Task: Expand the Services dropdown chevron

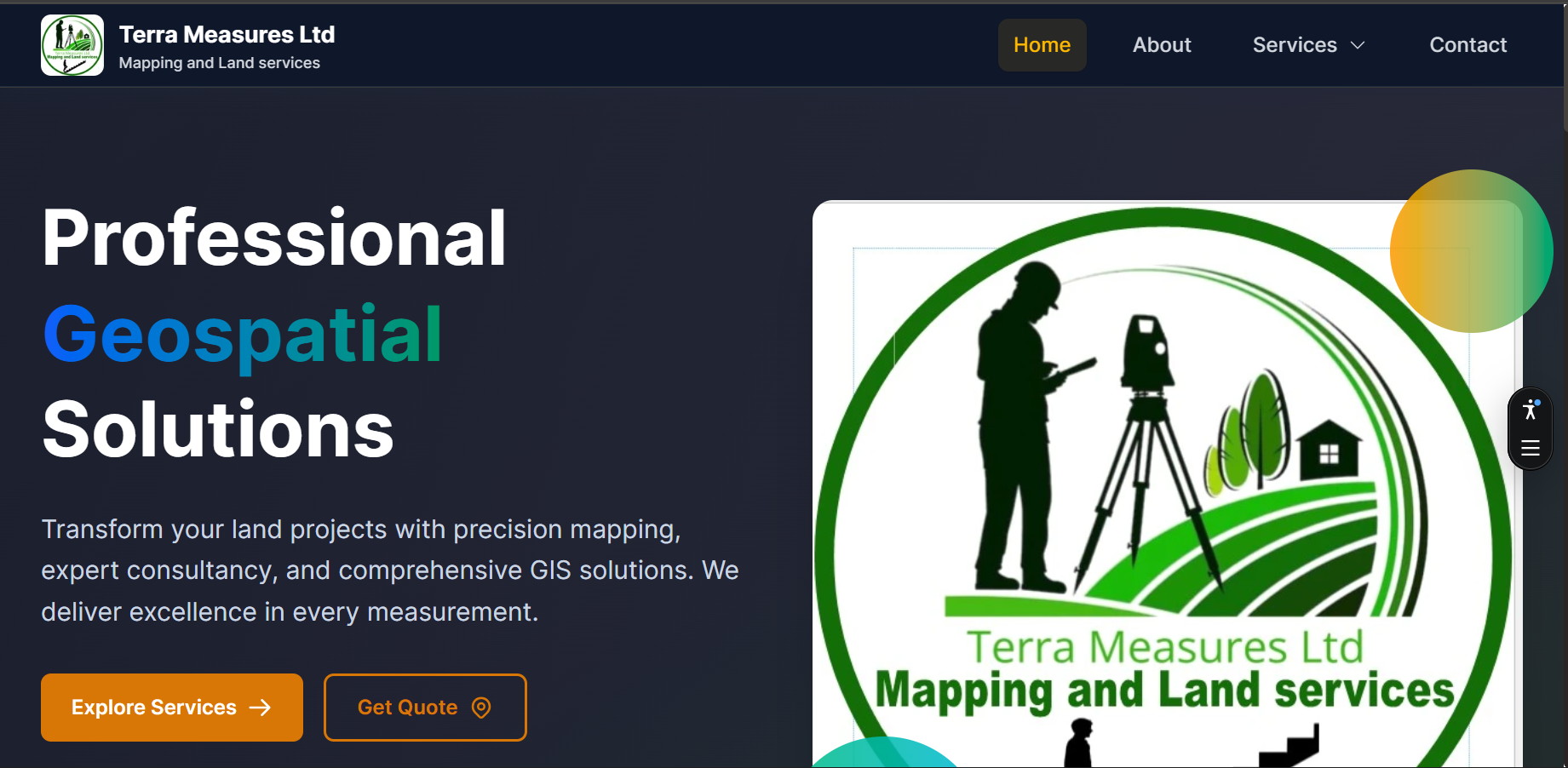Action: pyautogui.click(x=1358, y=45)
